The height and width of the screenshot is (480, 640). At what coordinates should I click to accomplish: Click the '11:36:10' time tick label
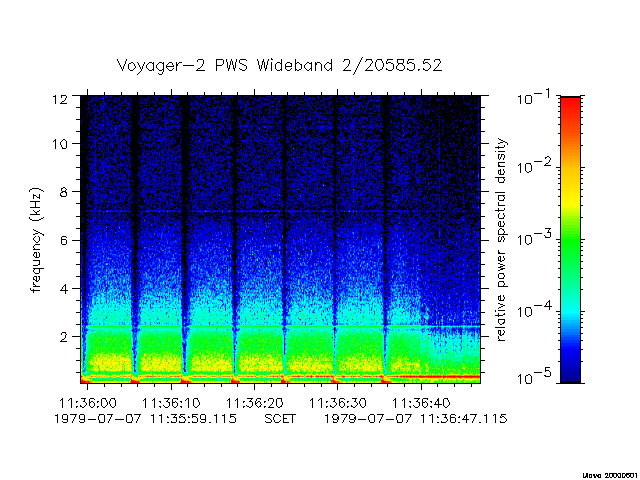(x=171, y=403)
